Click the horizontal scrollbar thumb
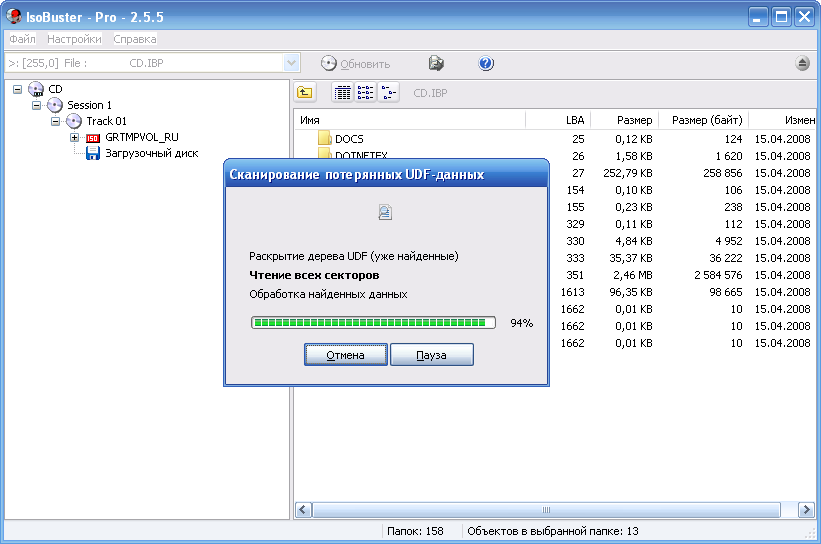The height and width of the screenshot is (544, 821). [x=546, y=509]
